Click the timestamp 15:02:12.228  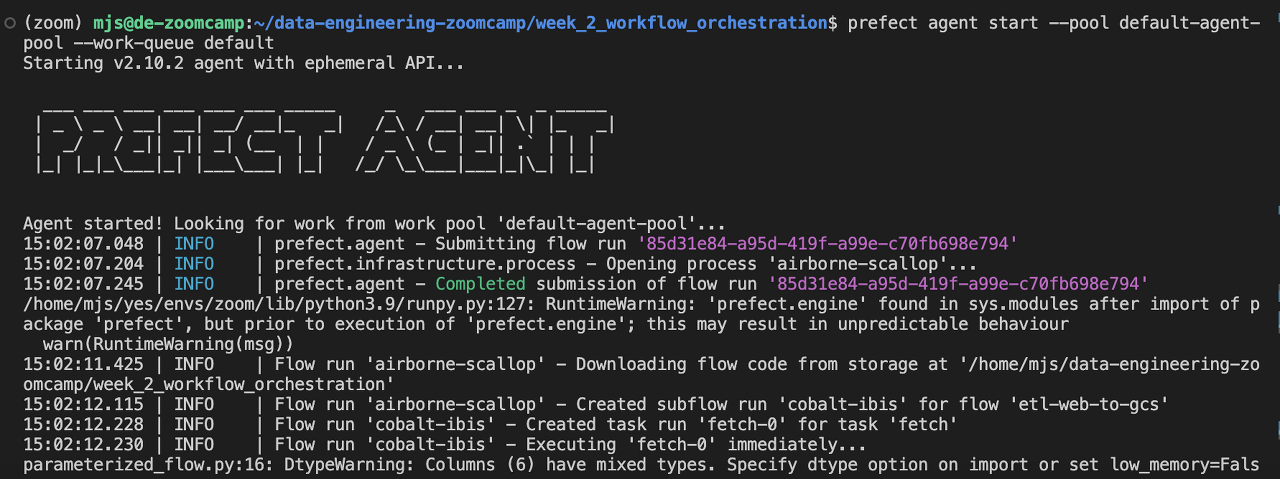(x=83, y=424)
